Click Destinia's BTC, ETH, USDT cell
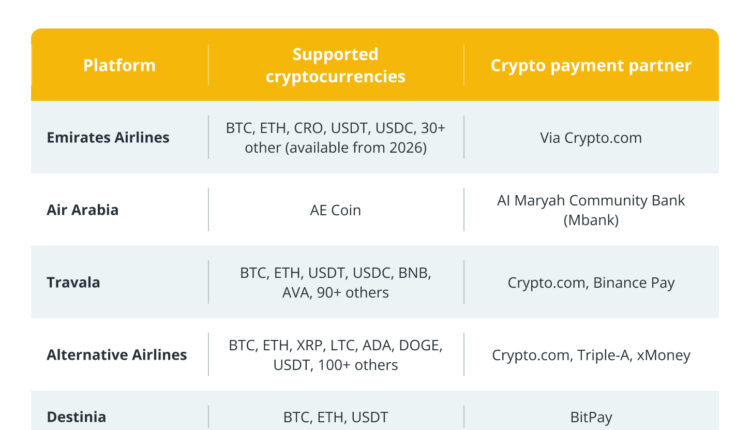The image size is (750, 430). 335,417
